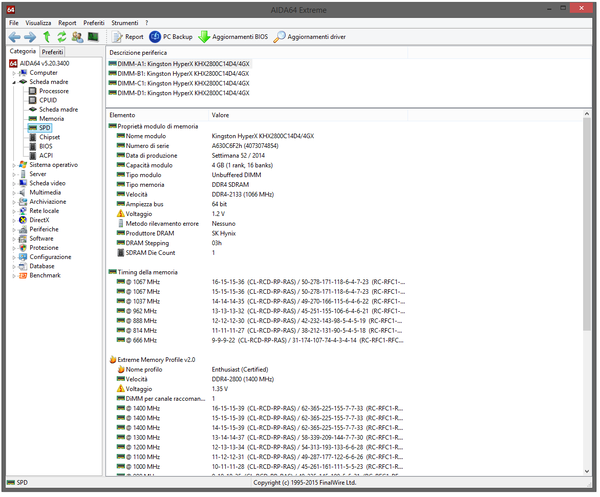
Task: Collapse the Scheda madre parent node
Action: coord(13,82)
